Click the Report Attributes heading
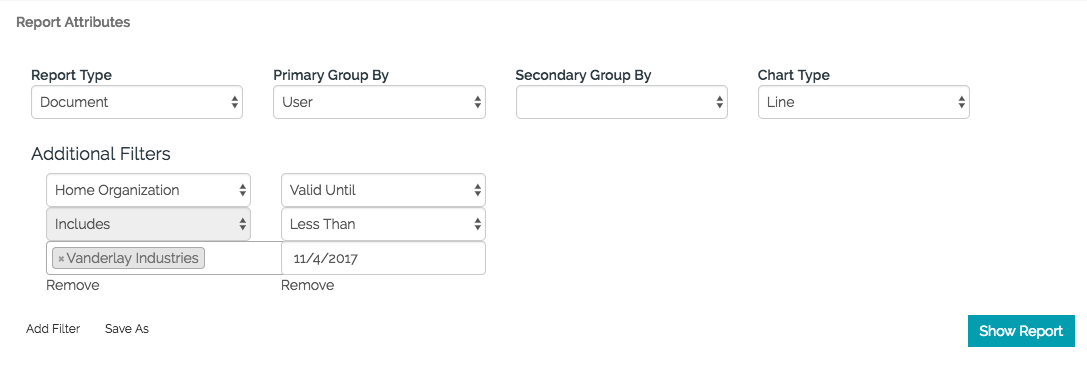This screenshot has width=1087, height=378. [x=73, y=22]
